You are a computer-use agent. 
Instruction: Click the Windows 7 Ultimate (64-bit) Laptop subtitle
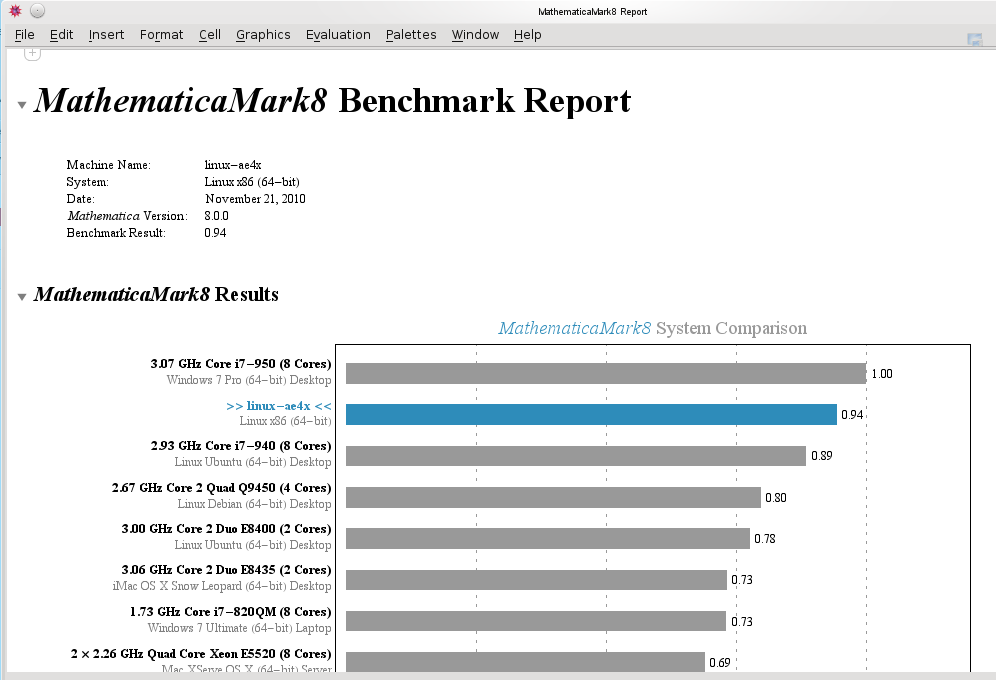tap(239, 628)
